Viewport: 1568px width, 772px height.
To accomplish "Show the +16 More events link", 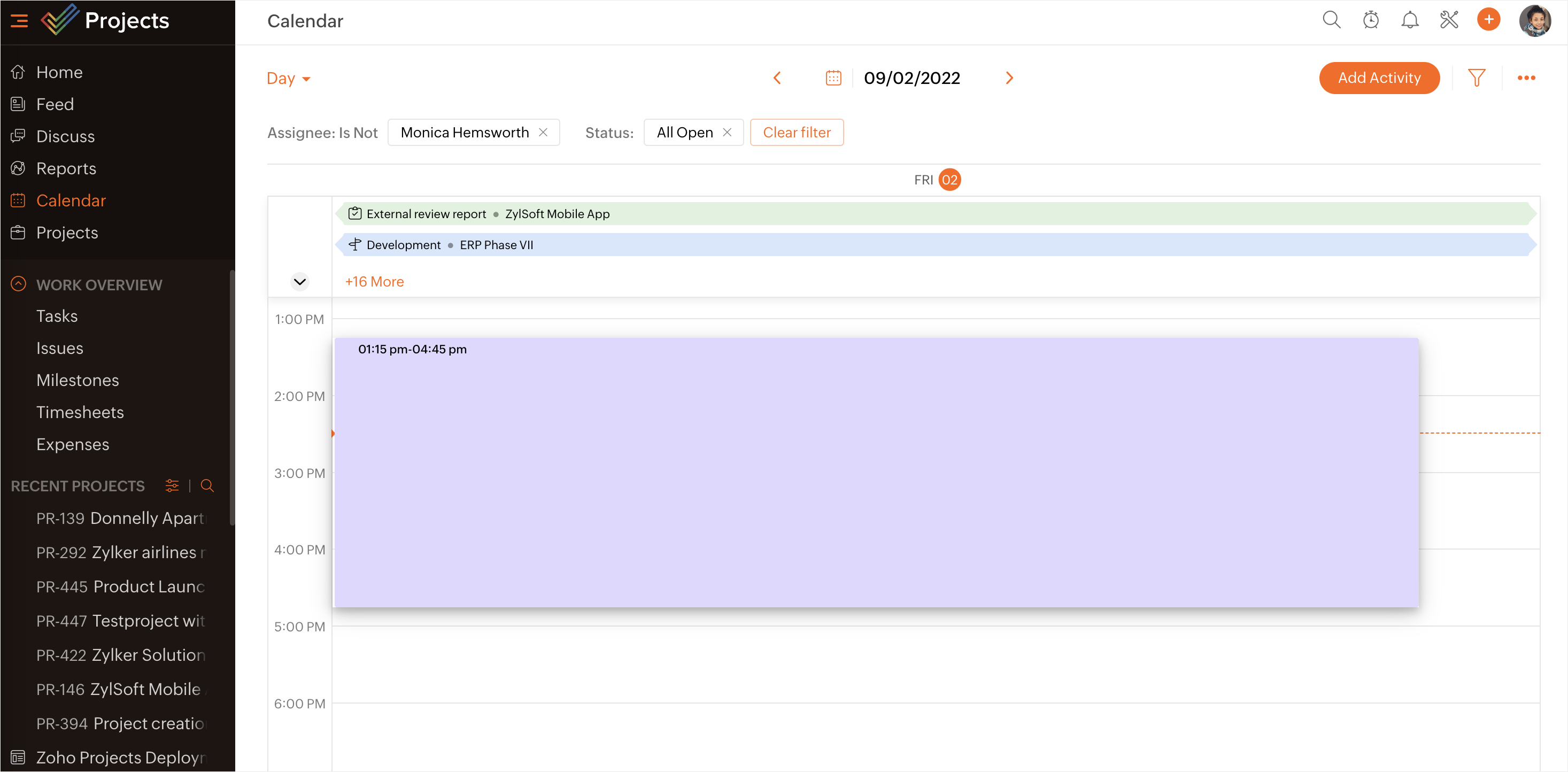I will click(374, 281).
